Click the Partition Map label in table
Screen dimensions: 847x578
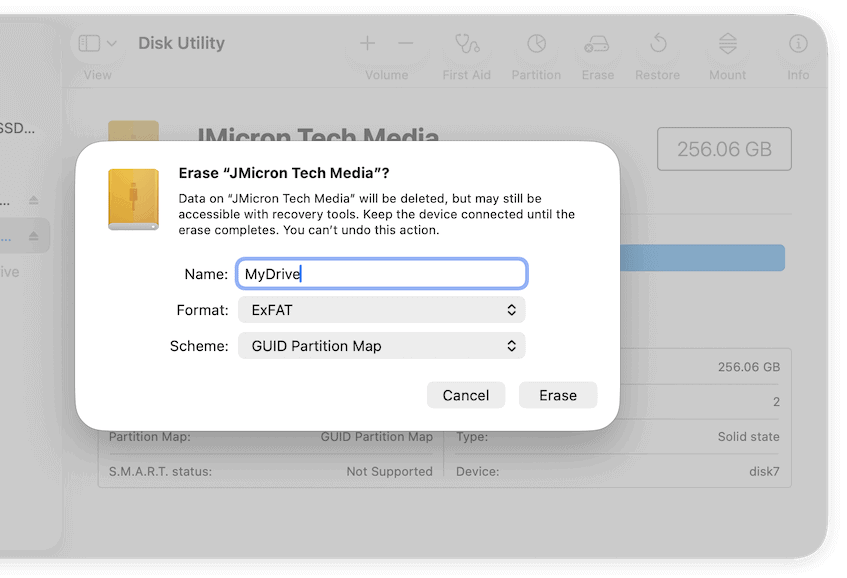point(150,436)
